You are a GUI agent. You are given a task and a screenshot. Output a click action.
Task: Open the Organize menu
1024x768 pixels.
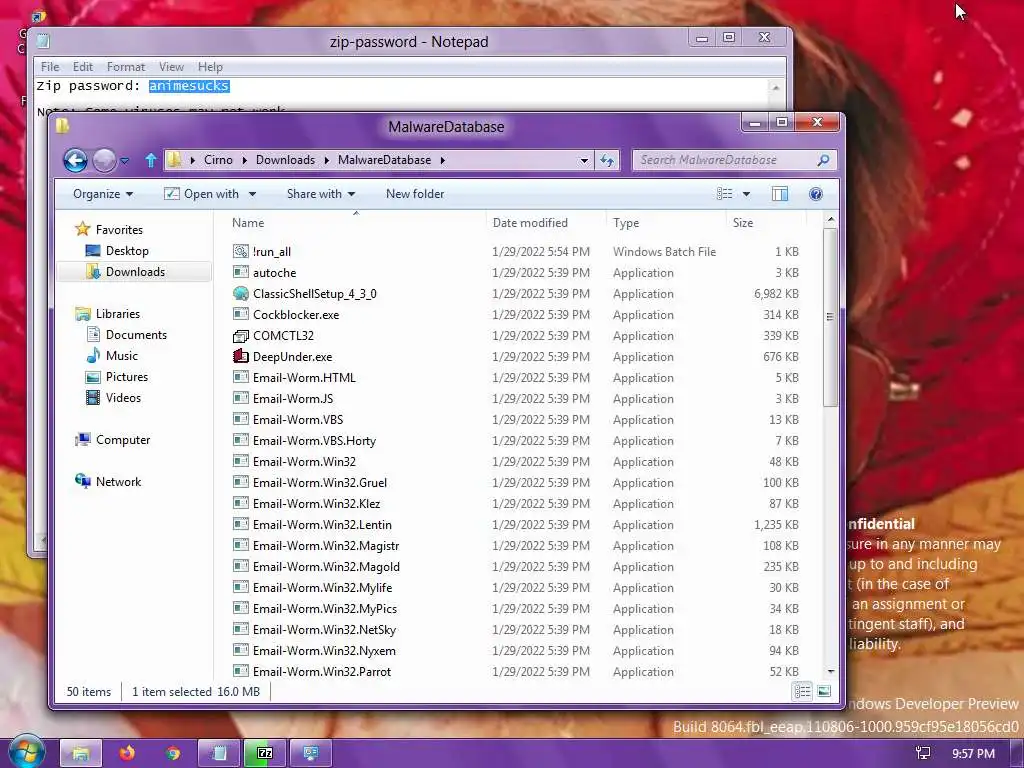(103, 194)
